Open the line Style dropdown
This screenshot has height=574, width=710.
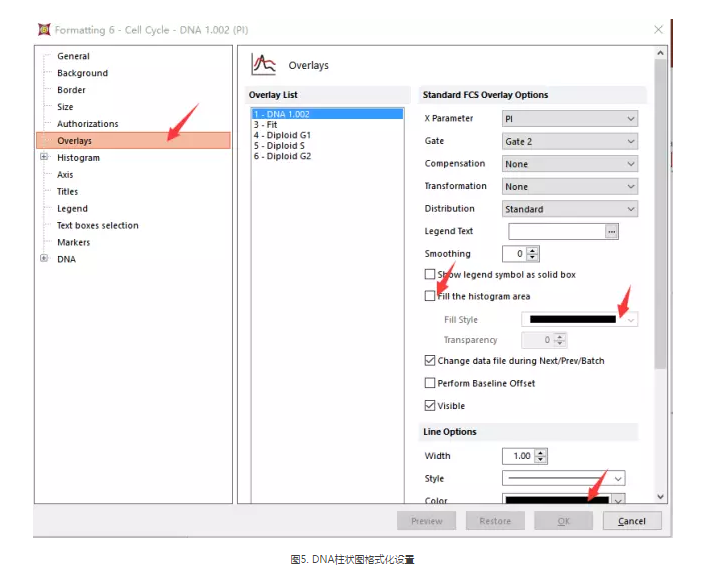563,479
